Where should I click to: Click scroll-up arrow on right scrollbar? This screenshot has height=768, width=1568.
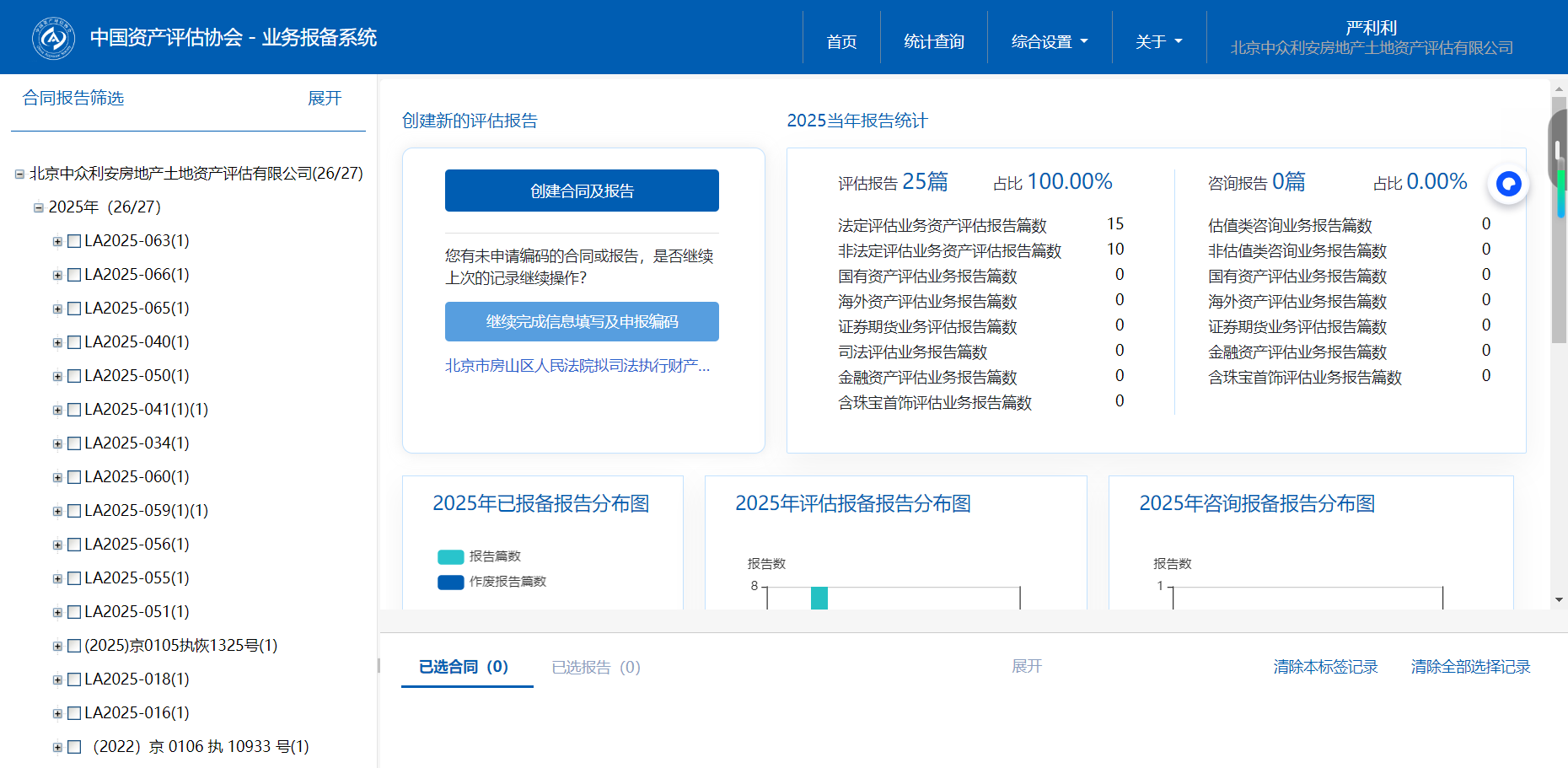[x=1559, y=89]
